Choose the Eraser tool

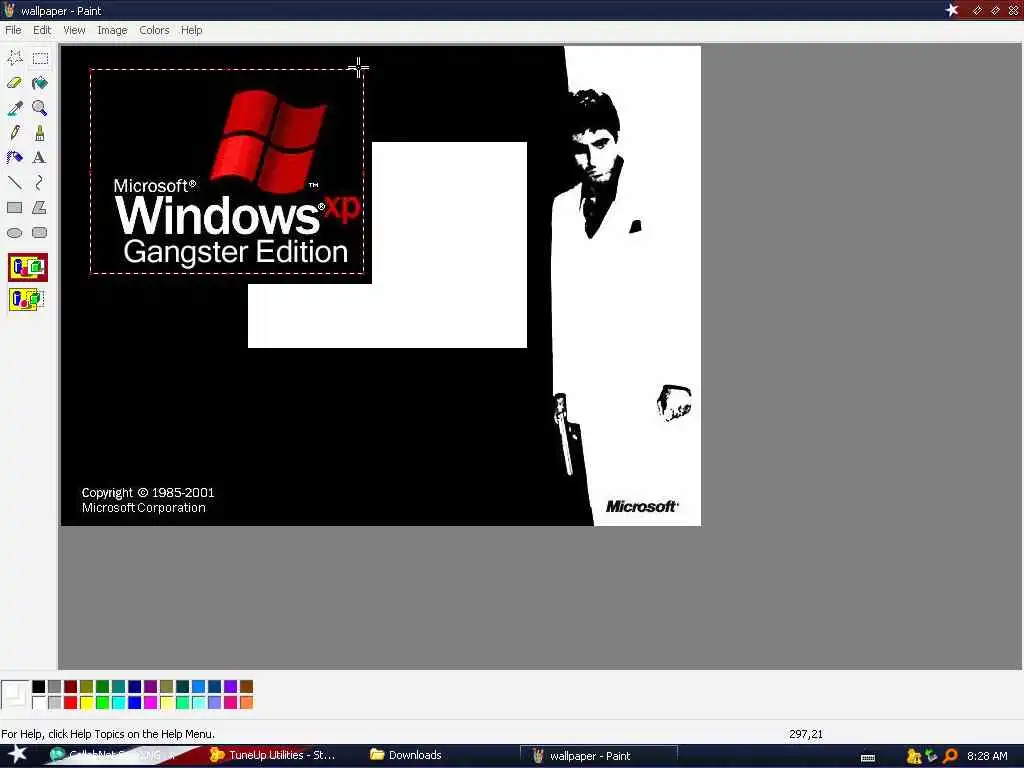click(14, 83)
